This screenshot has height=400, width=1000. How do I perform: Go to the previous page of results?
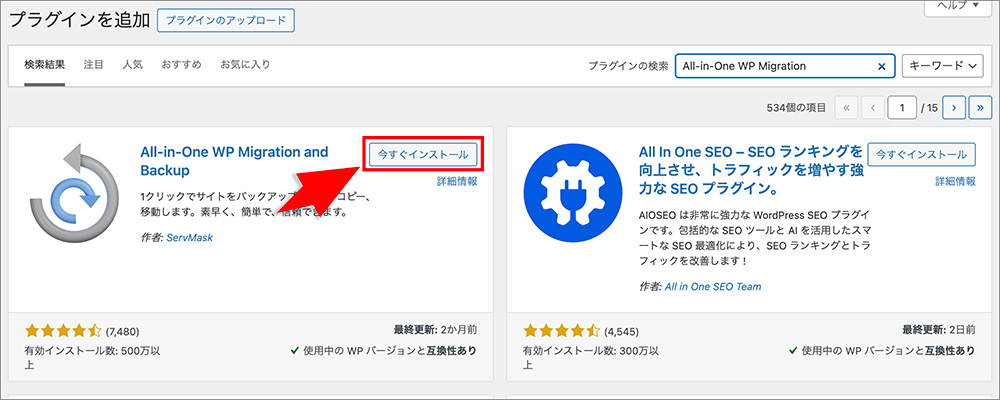pyautogui.click(x=872, y=108)
